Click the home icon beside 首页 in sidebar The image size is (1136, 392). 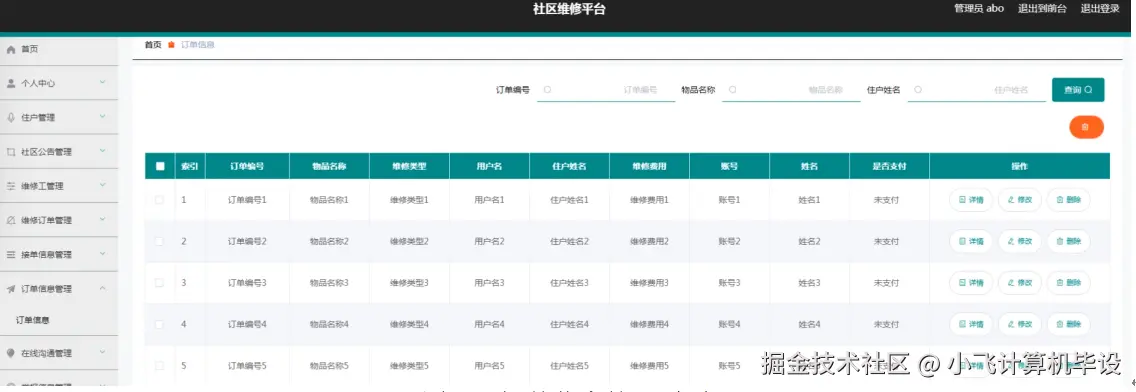pyautogui.click(x=11, y=49)
